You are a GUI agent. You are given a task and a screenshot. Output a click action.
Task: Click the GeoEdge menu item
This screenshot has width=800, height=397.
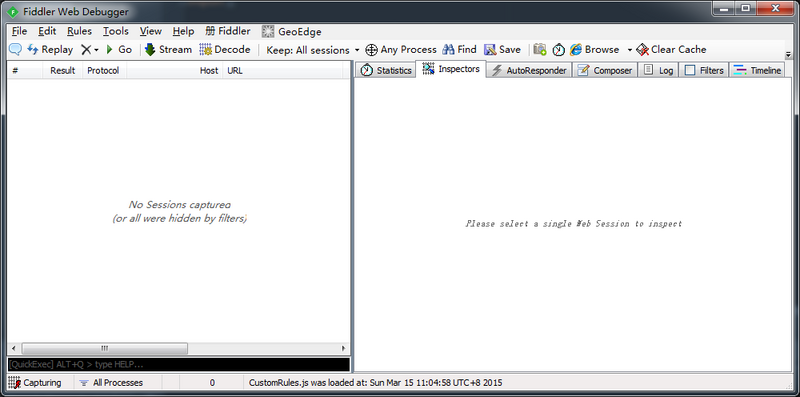pos(292,32)
